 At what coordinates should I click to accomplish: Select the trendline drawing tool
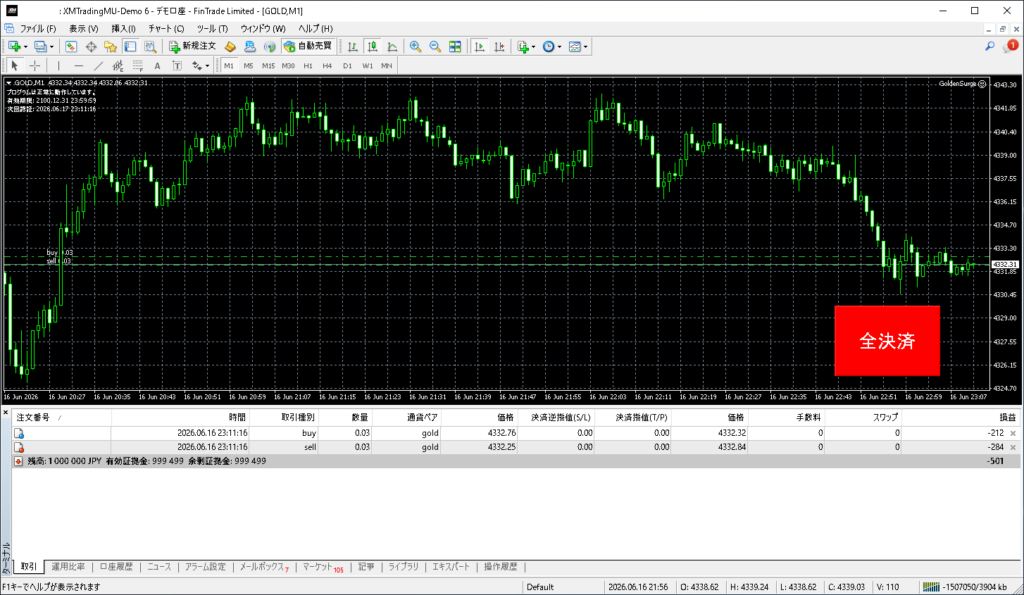[x=98, y=65]
